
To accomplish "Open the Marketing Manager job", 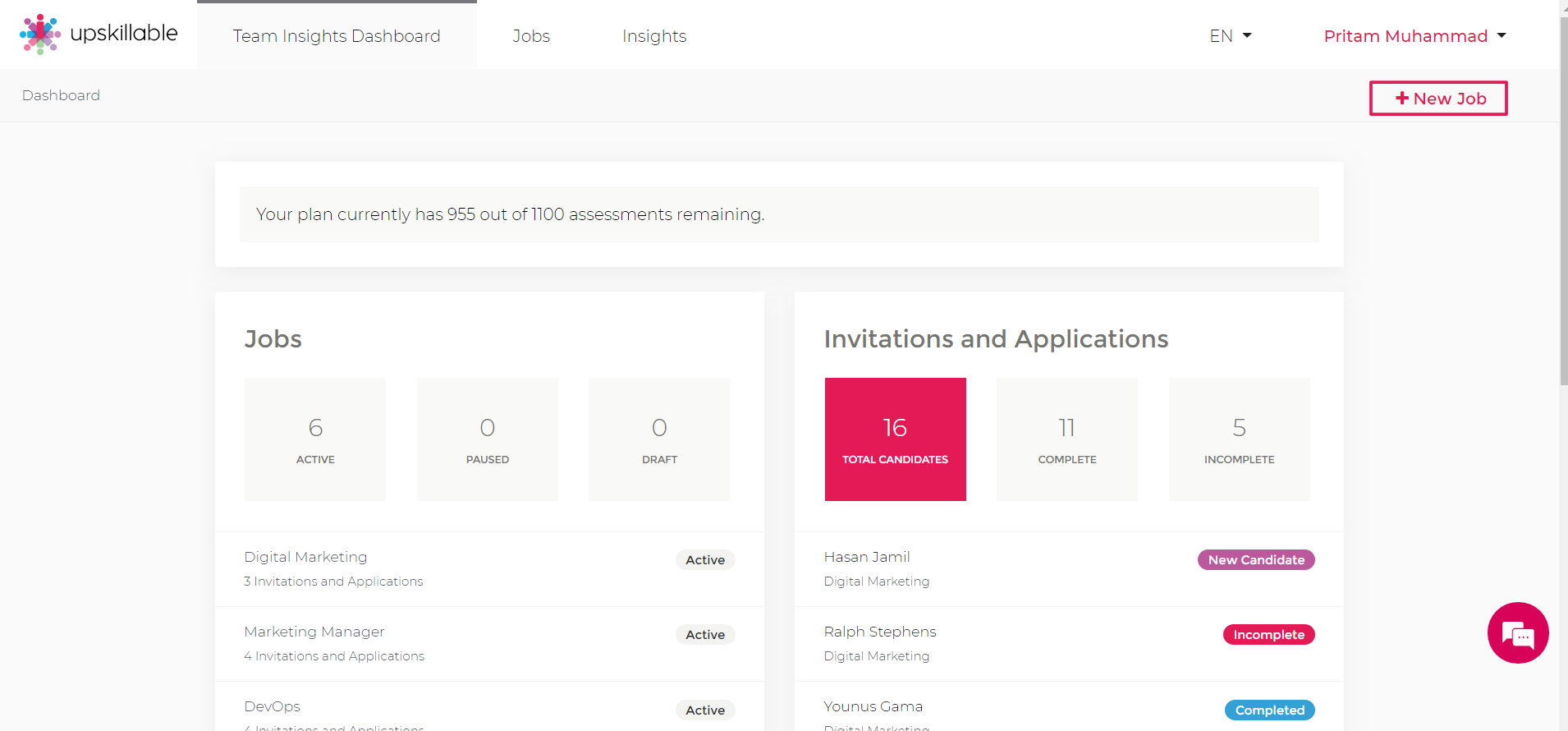I will 314,632.
